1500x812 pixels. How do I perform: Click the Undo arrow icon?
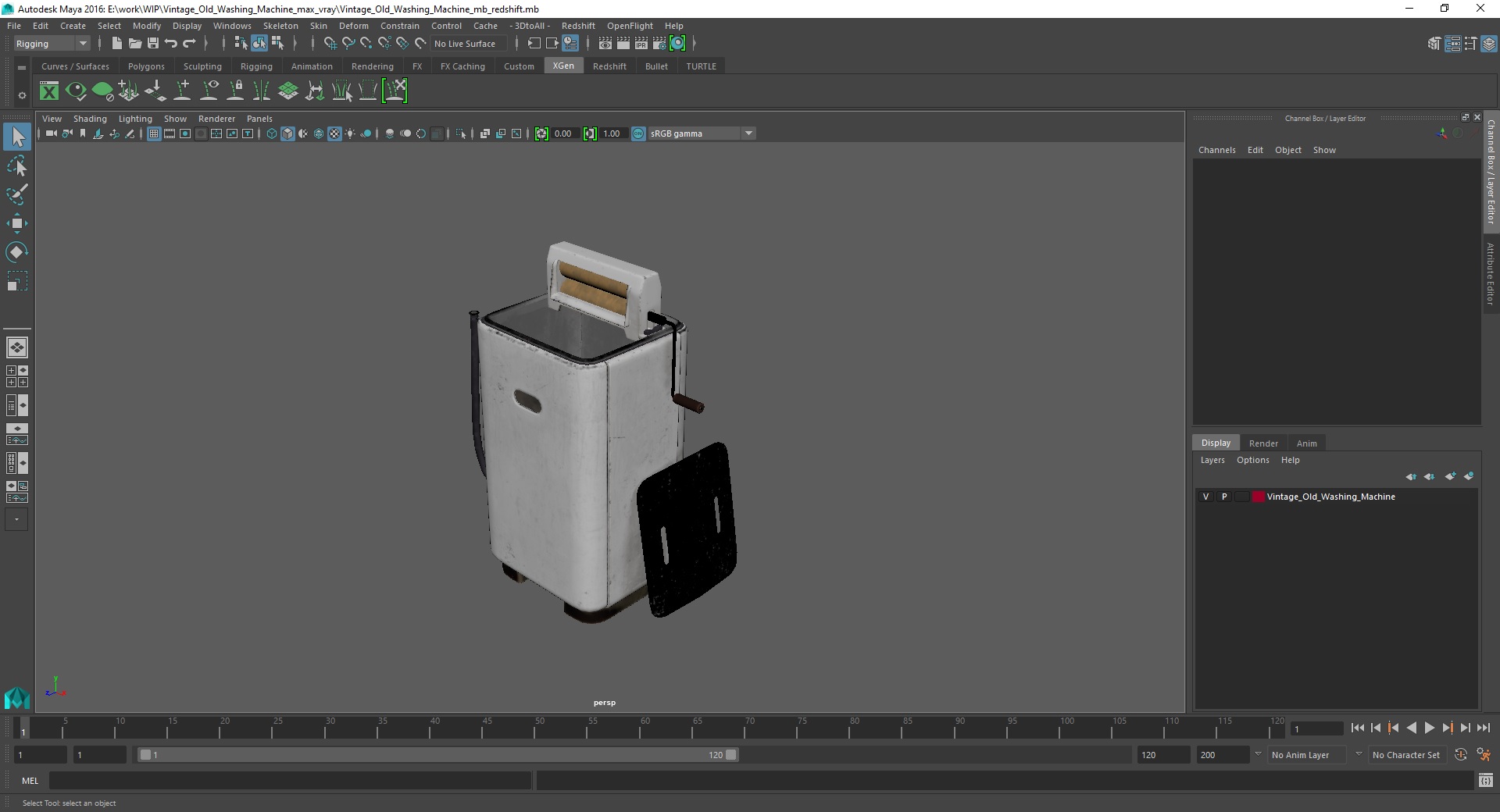click(171, 44)
